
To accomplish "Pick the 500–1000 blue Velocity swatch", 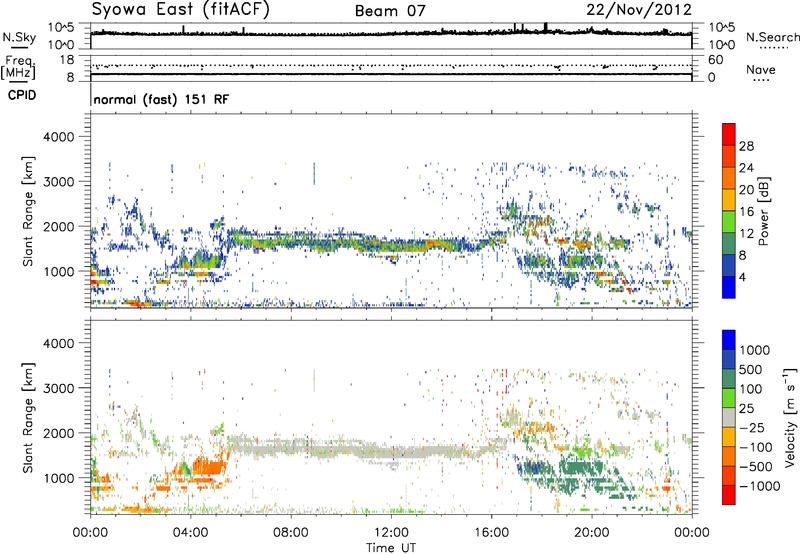I will pyautogui.click(x=729, y=359).
